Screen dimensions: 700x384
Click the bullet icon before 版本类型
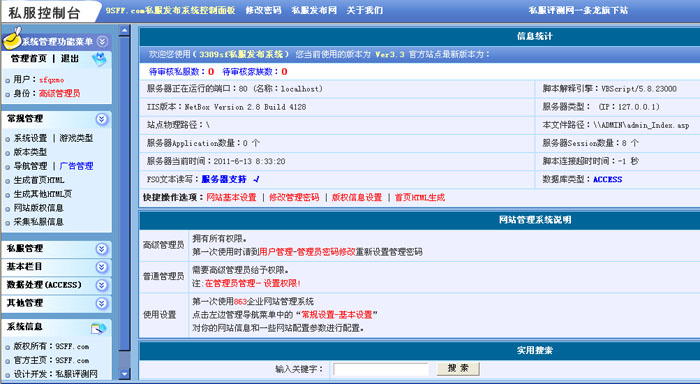click(x=8, y=153)
